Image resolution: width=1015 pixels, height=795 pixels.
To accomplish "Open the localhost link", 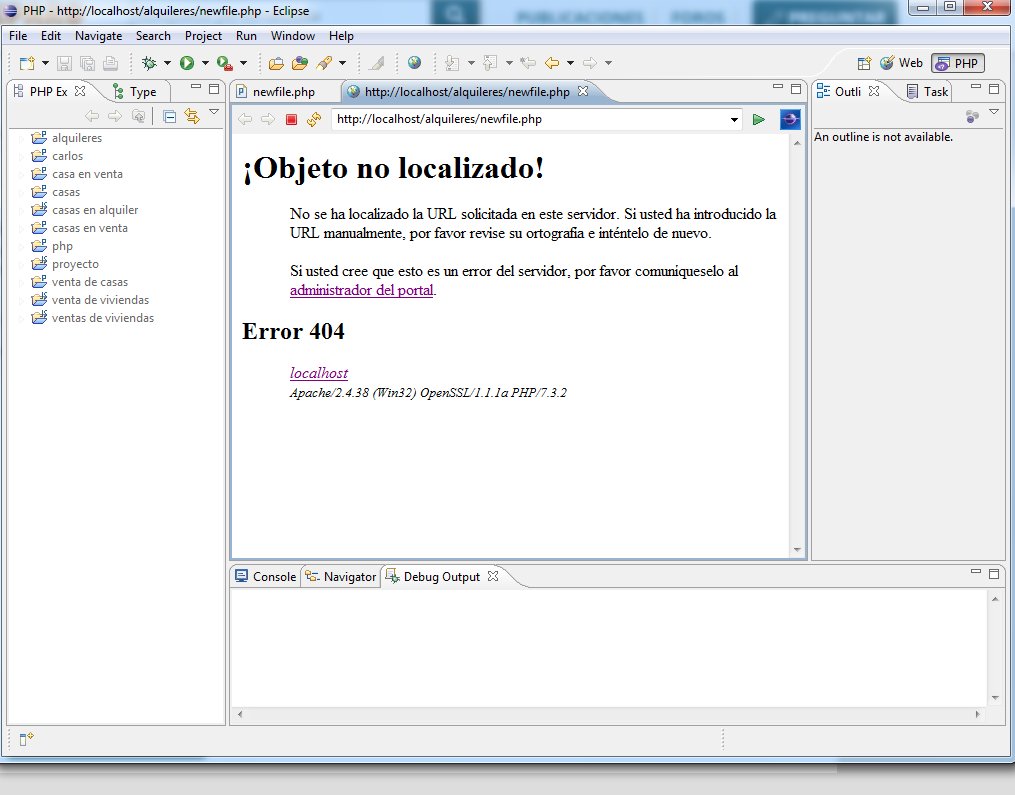I will tap(318, 373).
